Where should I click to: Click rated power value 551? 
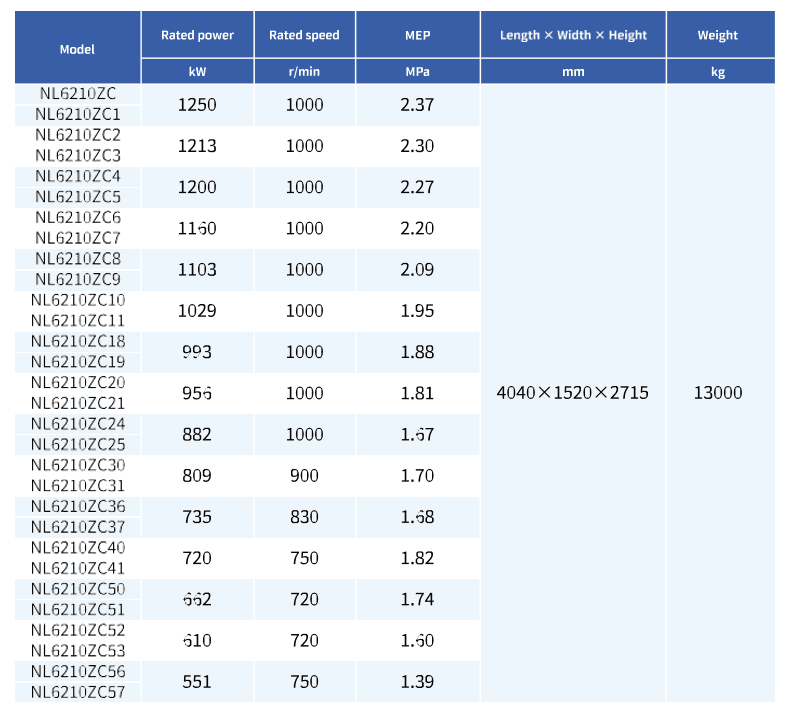(x=197, y=682)
